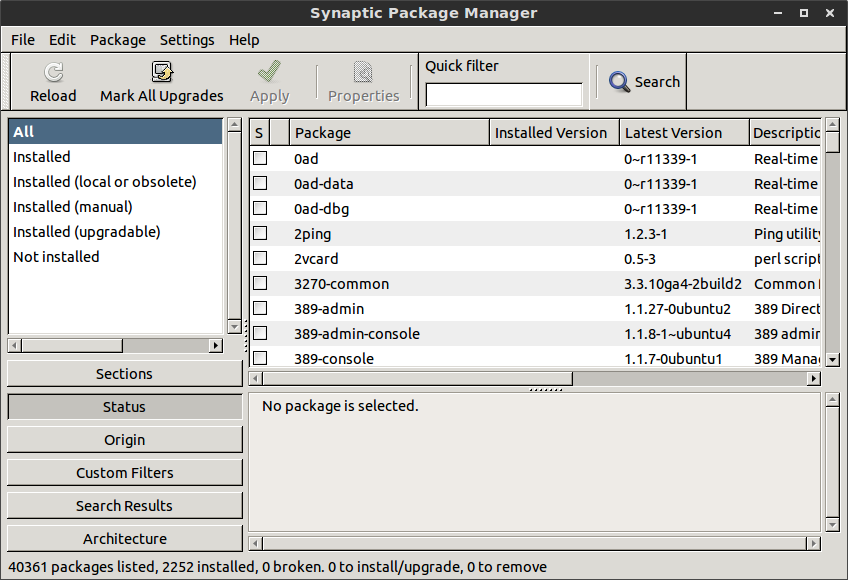848x580 pixels.
Task: Sort by Package column header
Action: [389, 133]
